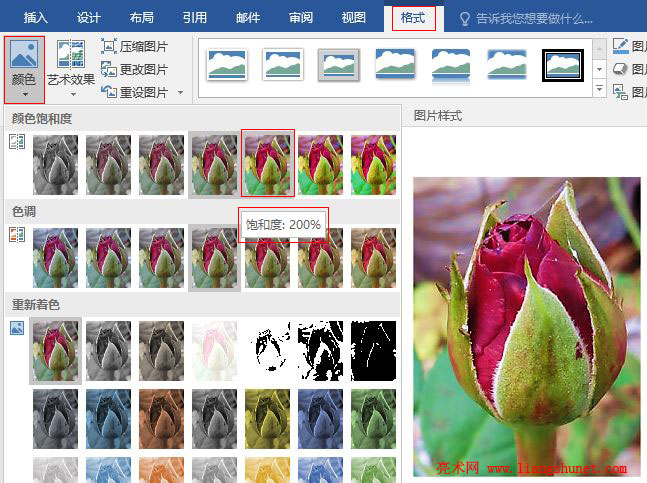Switch to the 设计 tab
The height and width of the screenshot is (483, 647).
[89, 17]
